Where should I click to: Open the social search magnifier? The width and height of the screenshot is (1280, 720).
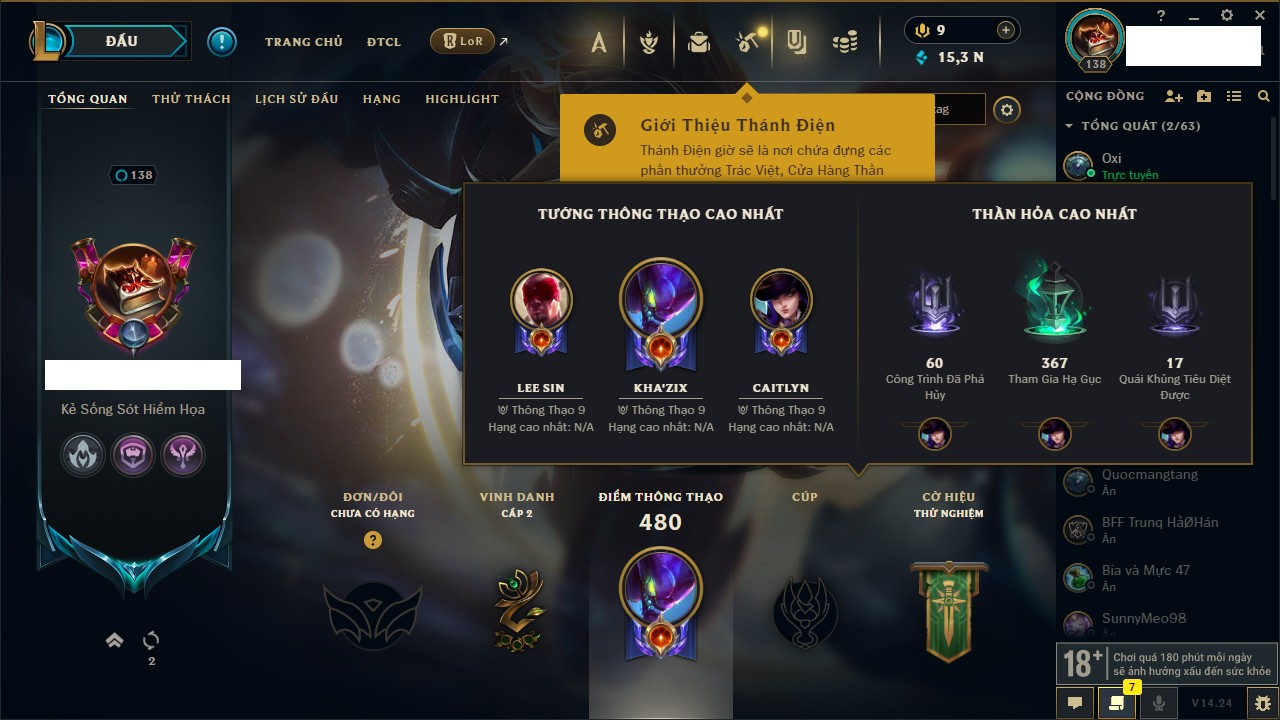[x=1264, y=96]
